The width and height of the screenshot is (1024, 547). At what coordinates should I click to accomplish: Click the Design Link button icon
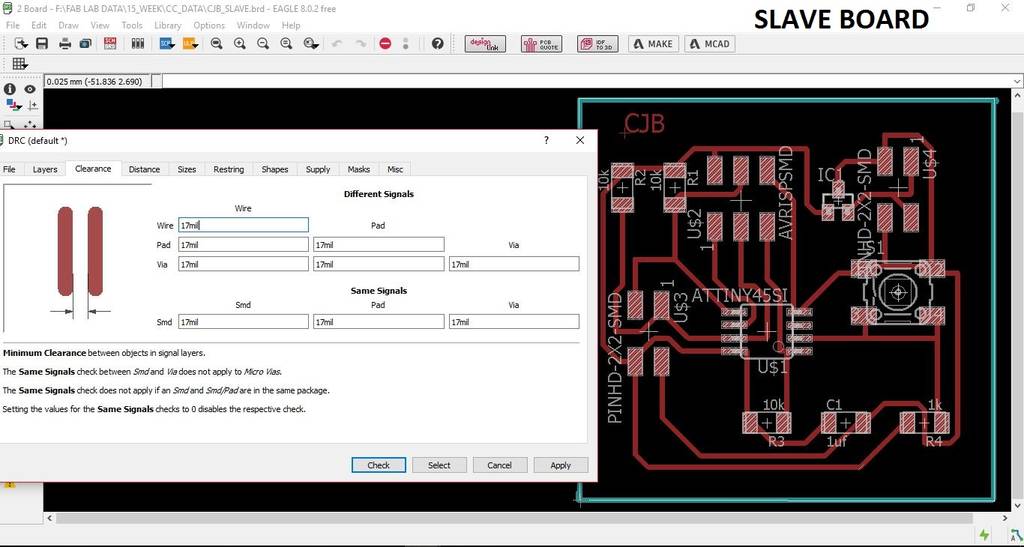(x=485, y=44)
